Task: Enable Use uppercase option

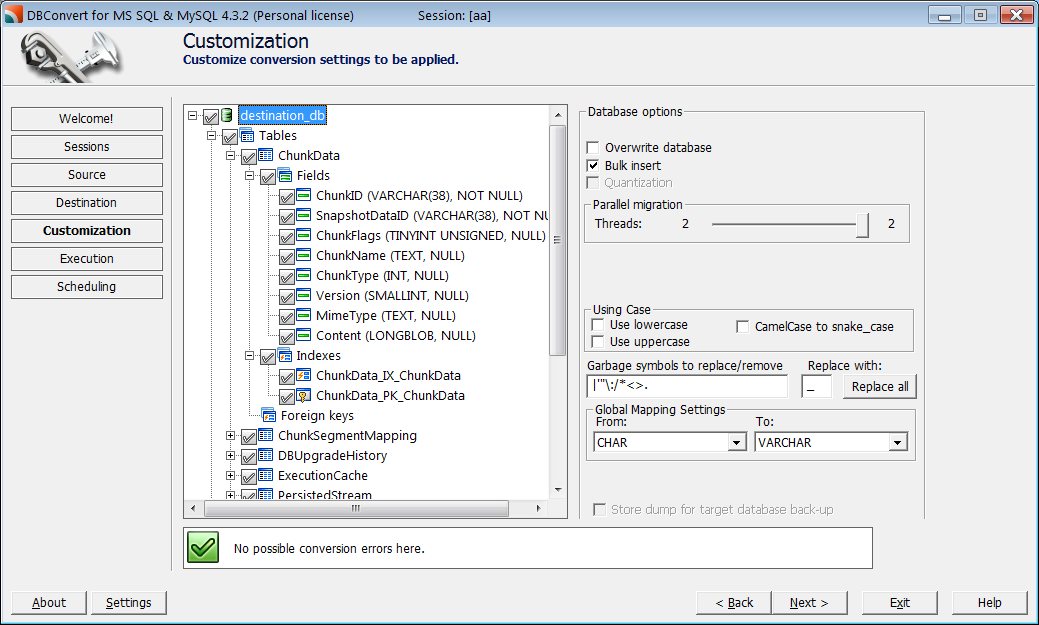Action: tap(598, 341)
